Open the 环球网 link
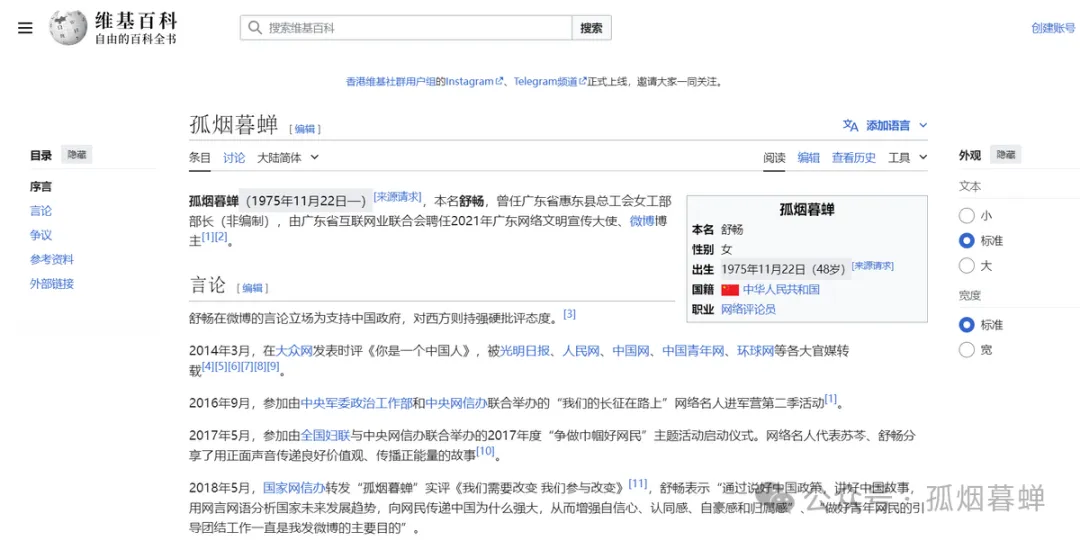Screen dimensions: 1080x541 click(x=756, y=351)
